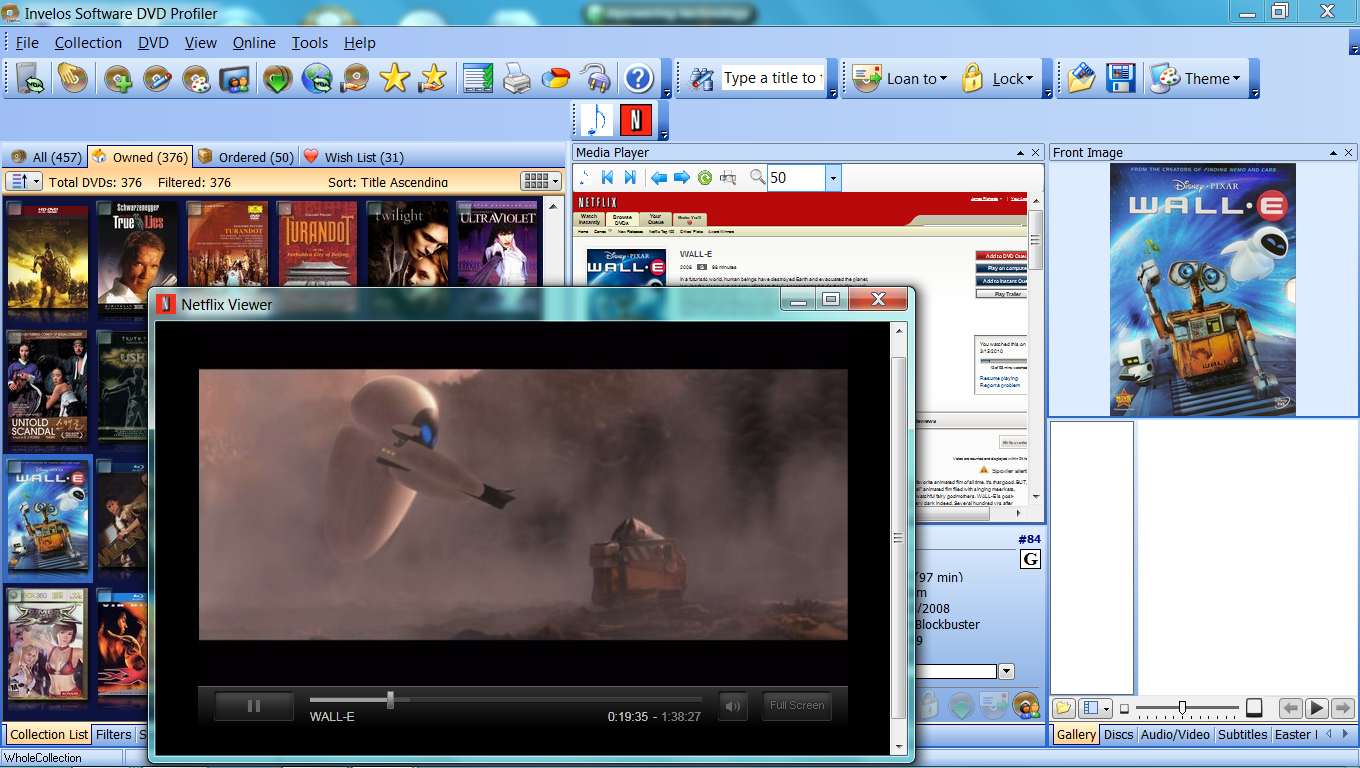The height and width of the screenshot is (768, 1360).
Task: Switch to the Audio/Video tab
Action: [x=1174, y=734]
